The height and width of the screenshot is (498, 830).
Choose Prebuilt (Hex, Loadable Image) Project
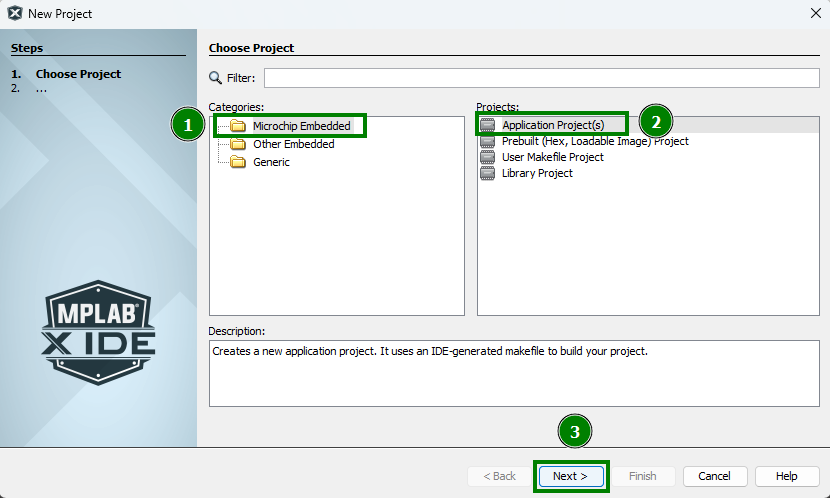coord(595,141)
